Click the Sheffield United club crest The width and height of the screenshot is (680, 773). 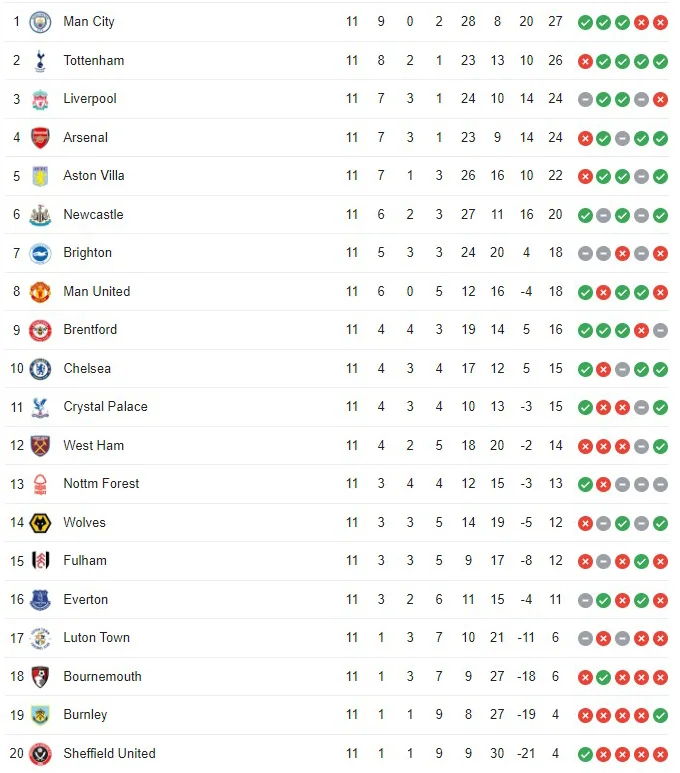tap(40, 754)
